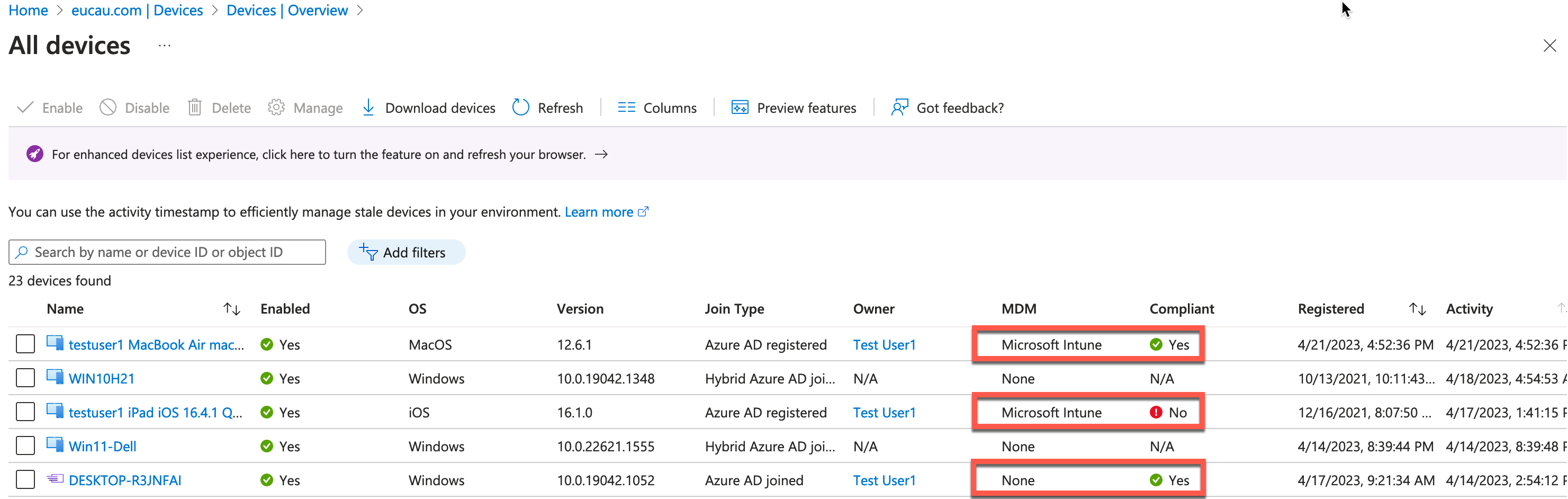Click the Got feedback person icon

click(899, 108)
